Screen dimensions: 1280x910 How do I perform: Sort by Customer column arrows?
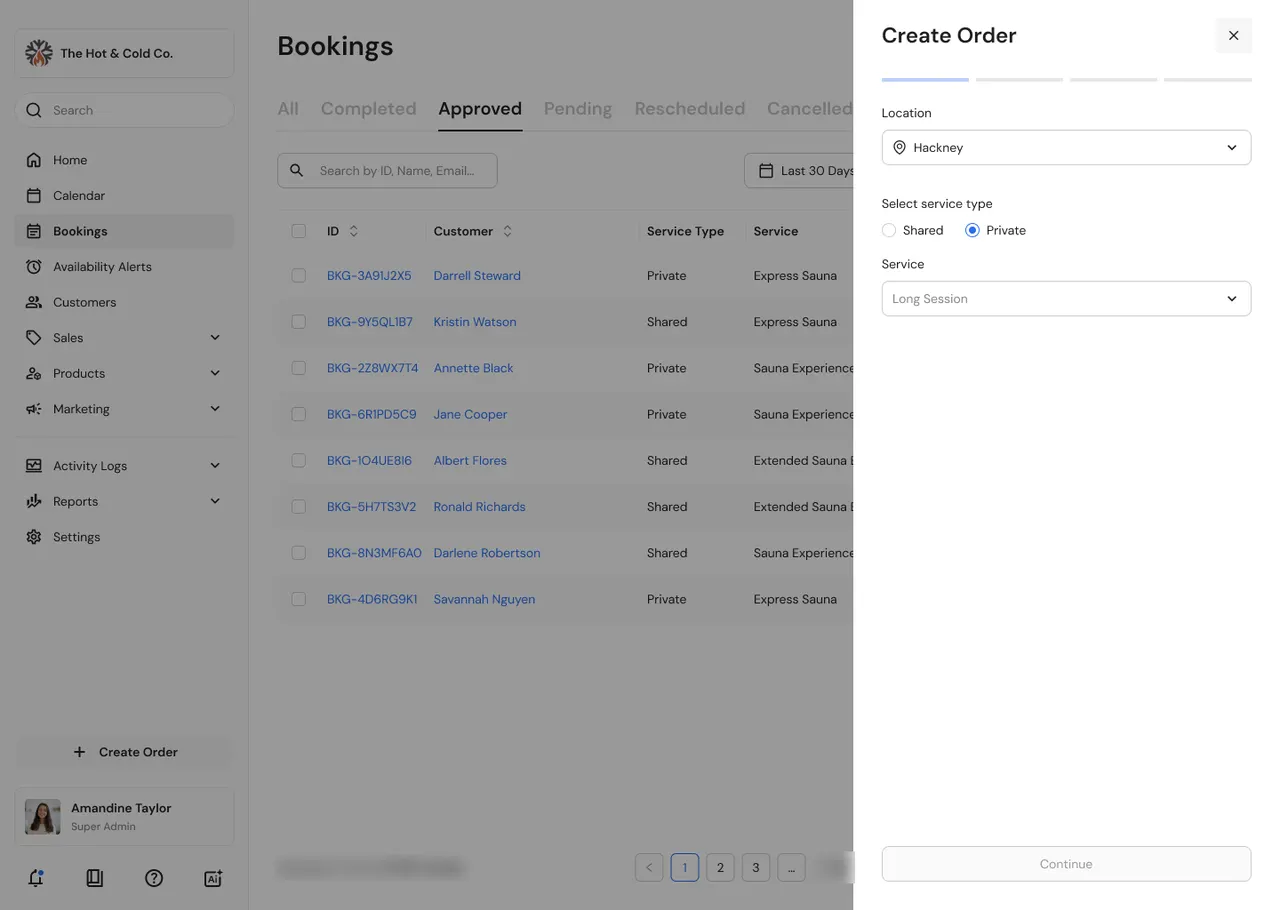(x=507, y=231)
